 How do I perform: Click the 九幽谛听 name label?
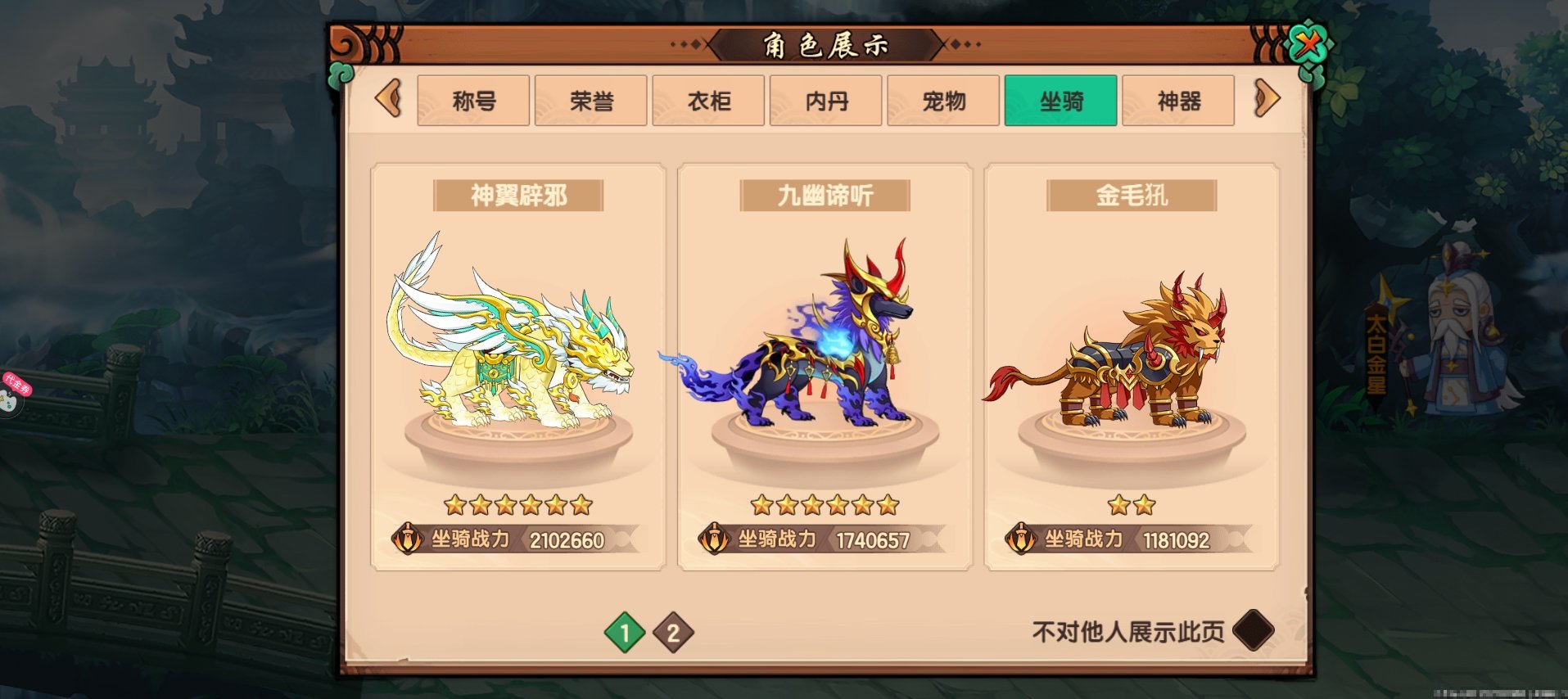coord(825,196)
